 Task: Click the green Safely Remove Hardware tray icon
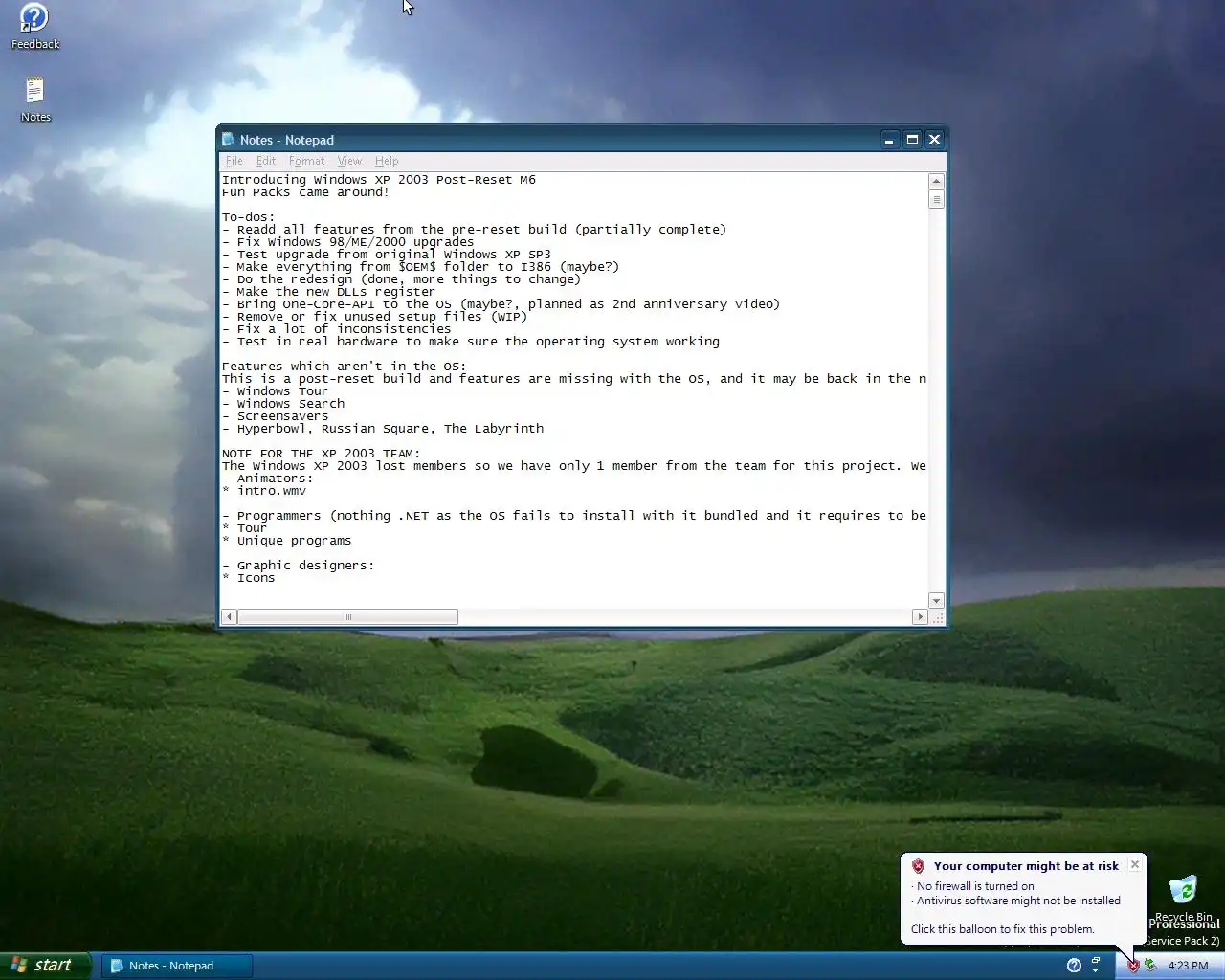[x=1149, y=966]
